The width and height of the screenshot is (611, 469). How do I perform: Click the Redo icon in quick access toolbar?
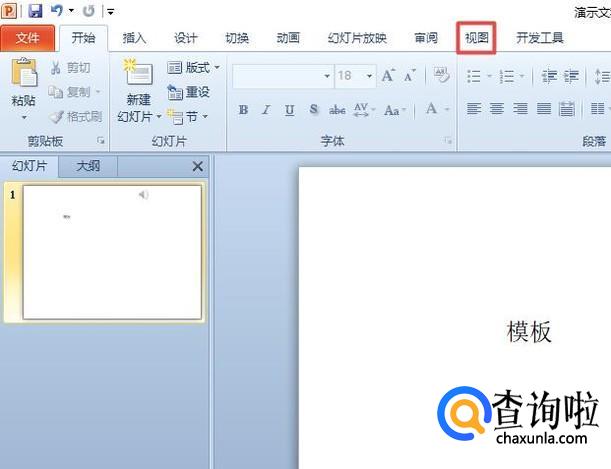[89, 11]
